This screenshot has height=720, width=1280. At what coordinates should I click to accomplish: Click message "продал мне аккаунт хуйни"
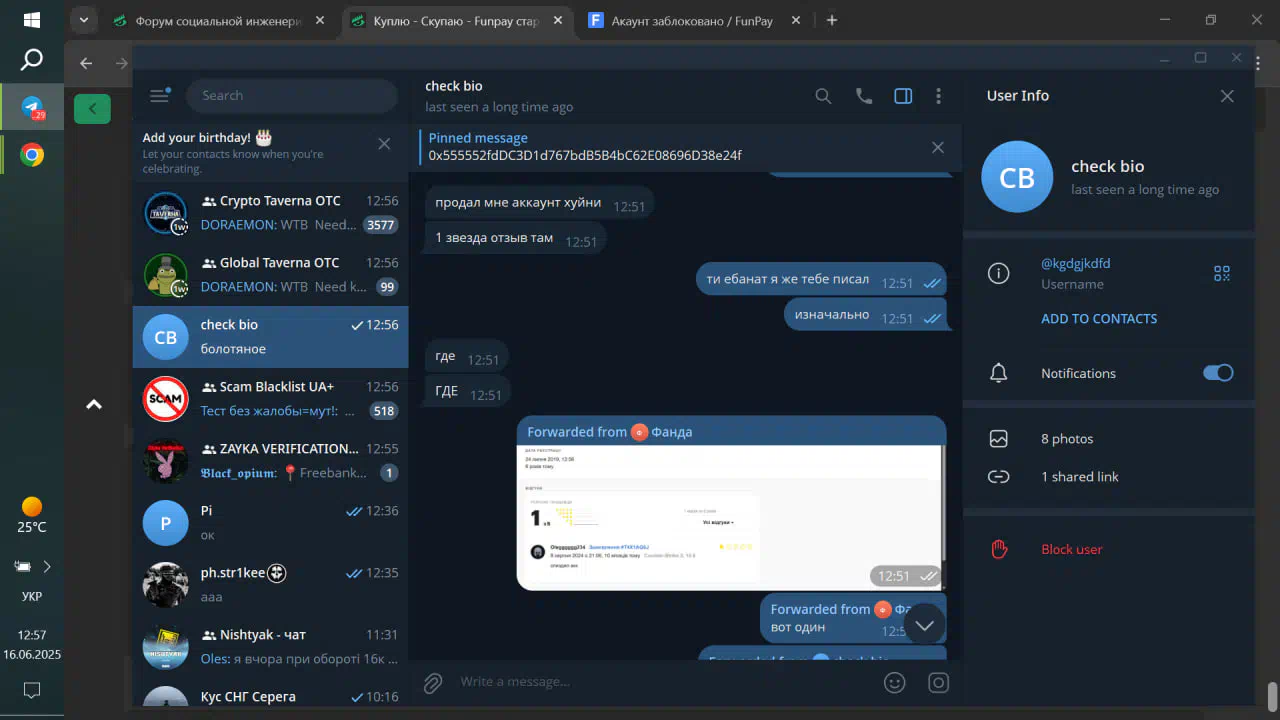point(540,204)
